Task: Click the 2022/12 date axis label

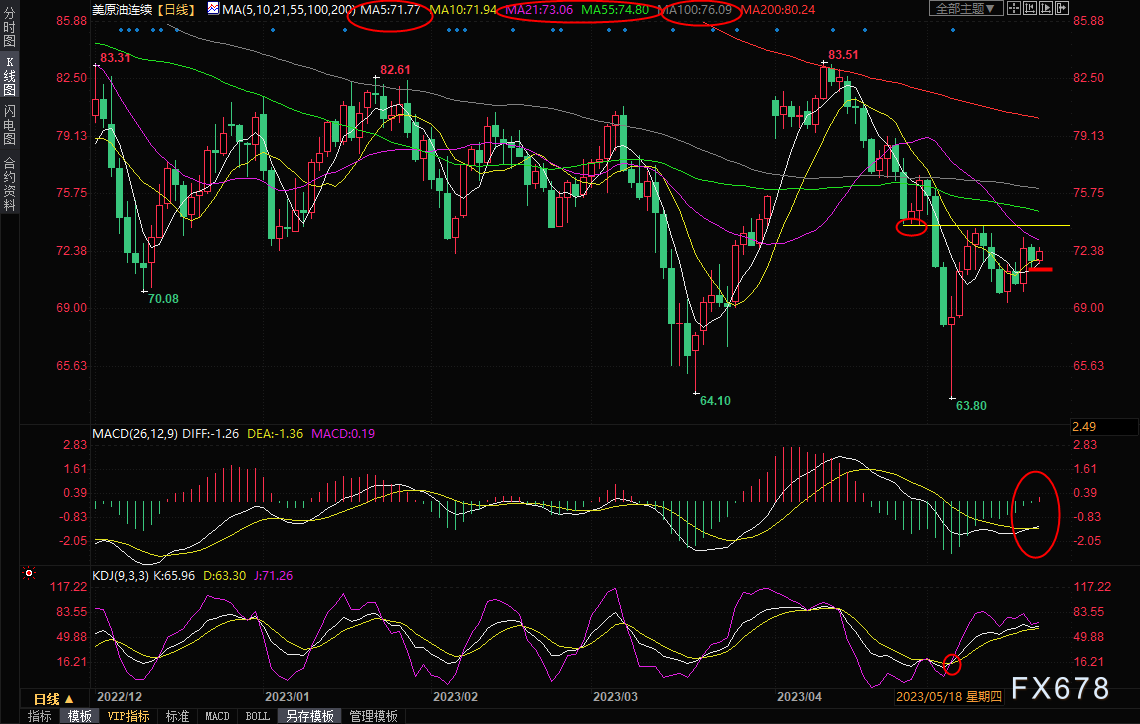Action: [120, 696]
